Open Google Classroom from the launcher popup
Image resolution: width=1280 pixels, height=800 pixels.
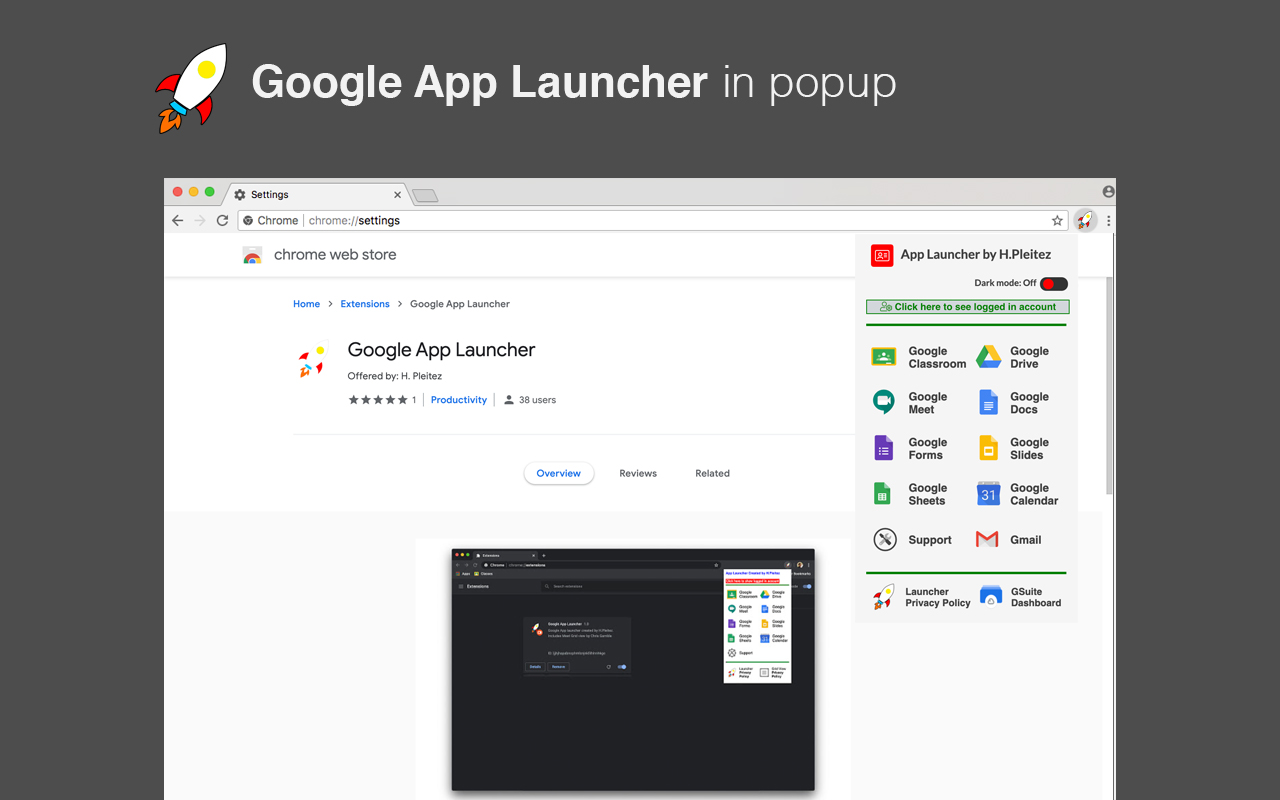coord(919,357)
